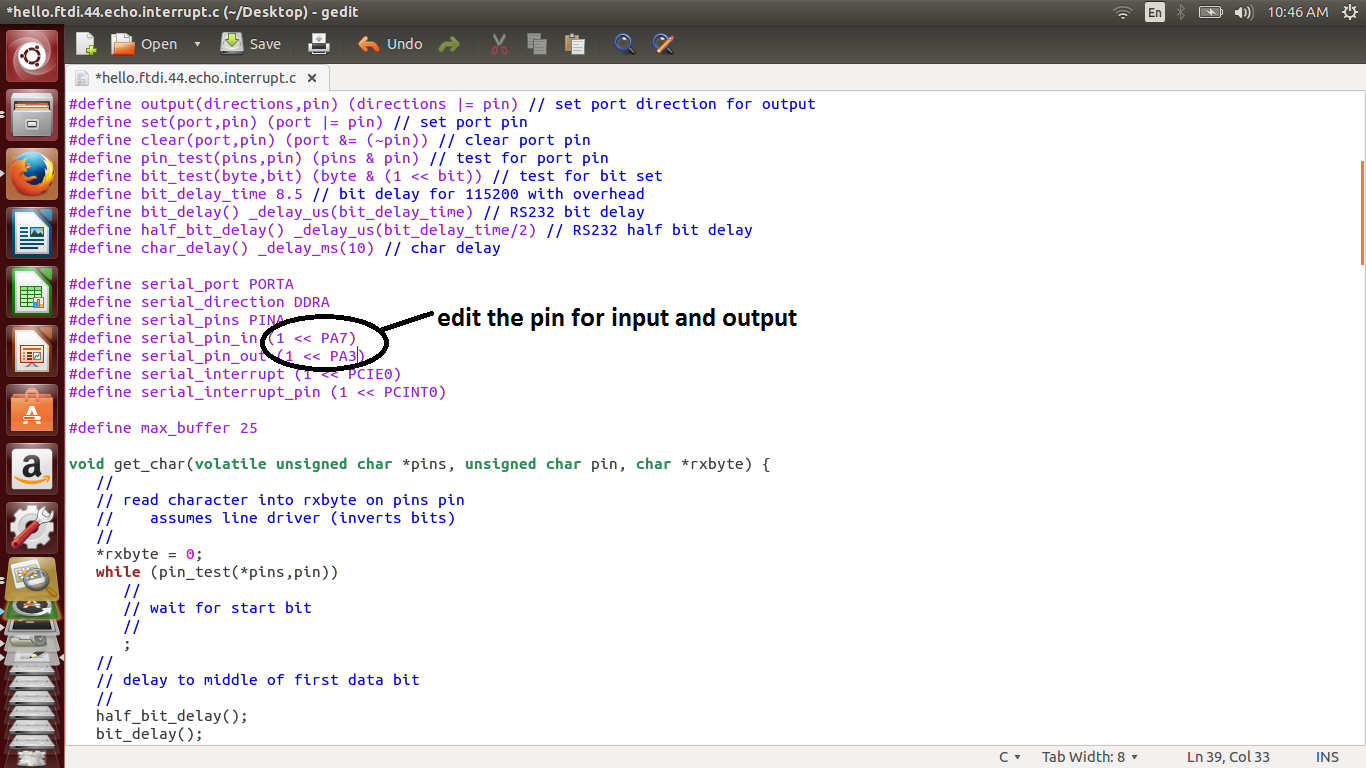Redo with the green arrow icon

pyautogui.click(x=449, y=44)
